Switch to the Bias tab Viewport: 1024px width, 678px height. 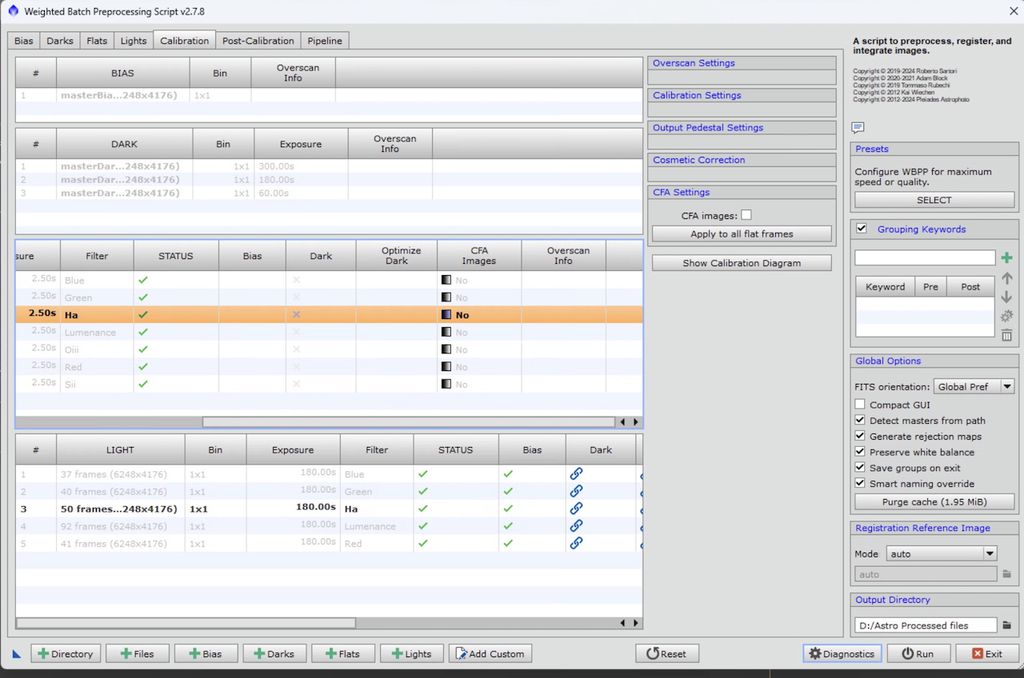(24, 40)
